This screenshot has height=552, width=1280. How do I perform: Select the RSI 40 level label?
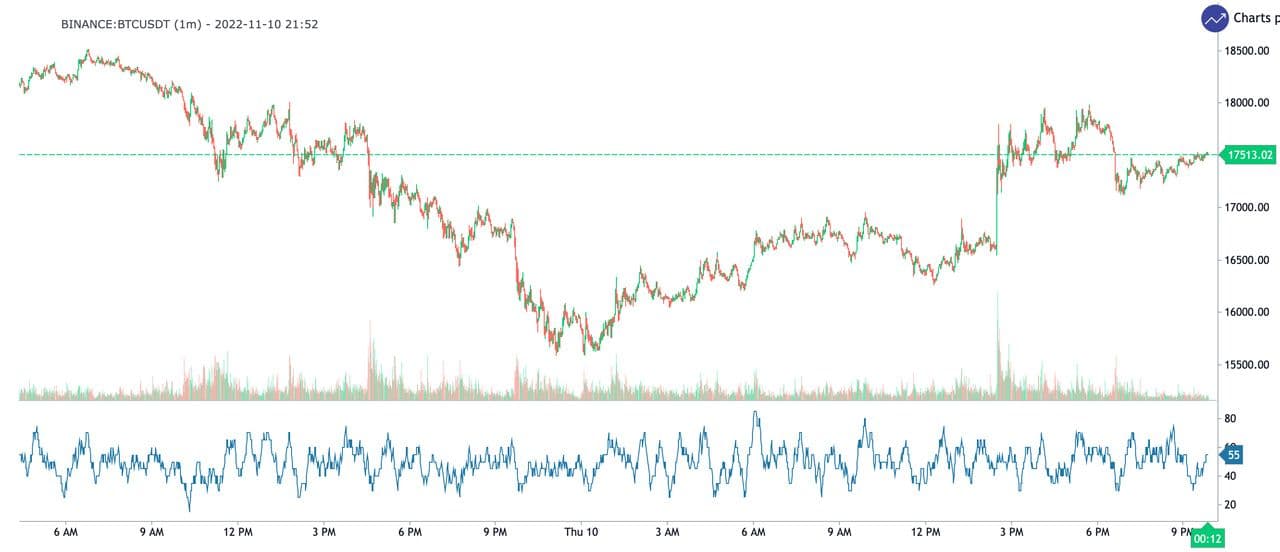(x=1231, y=477)
